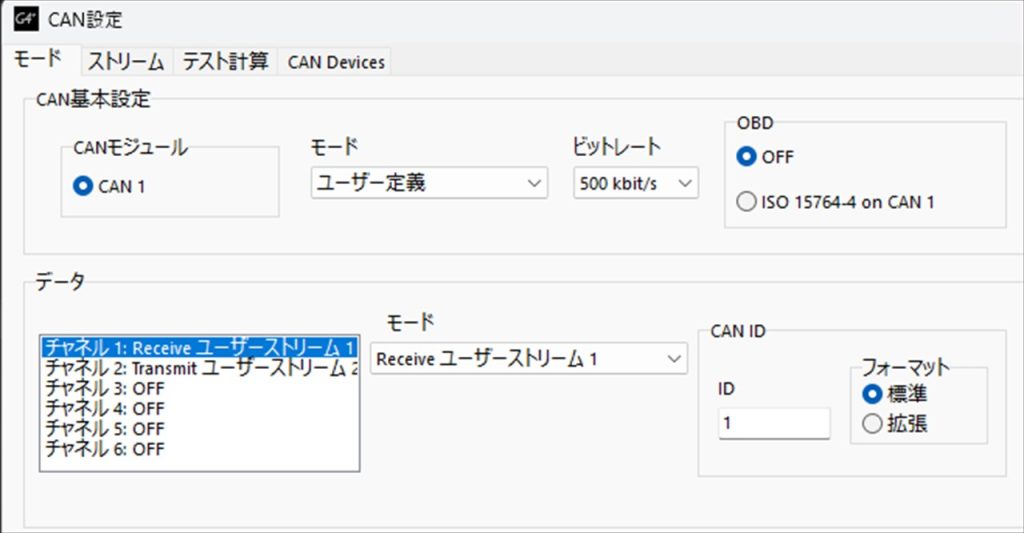Switch to the CAN Devices tab
The width and height of the screenshot is (1024, 533).
[x=336, y=62]
